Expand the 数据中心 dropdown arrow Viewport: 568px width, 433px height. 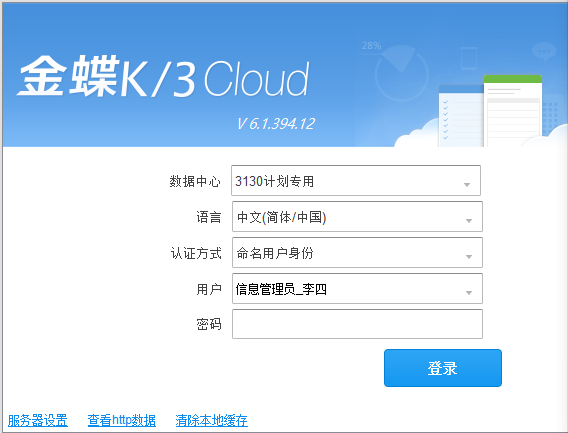tap(467, 184)
